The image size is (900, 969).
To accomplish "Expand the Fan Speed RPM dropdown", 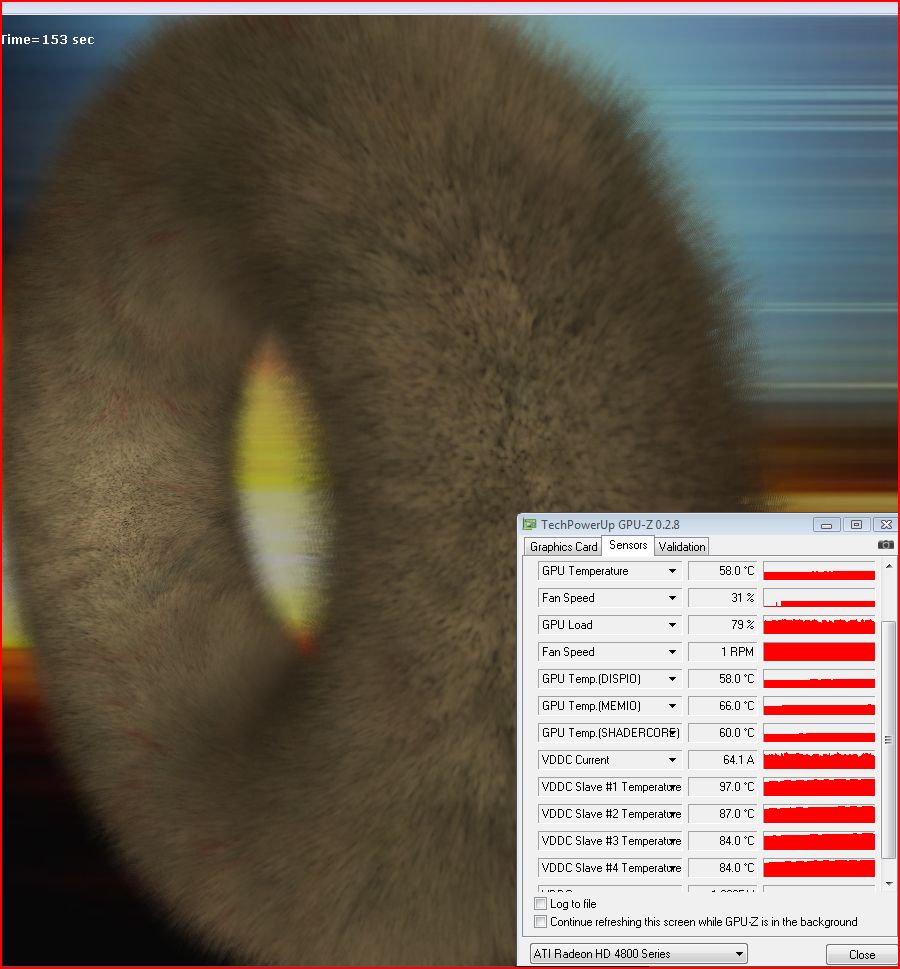I will [673, 652].
